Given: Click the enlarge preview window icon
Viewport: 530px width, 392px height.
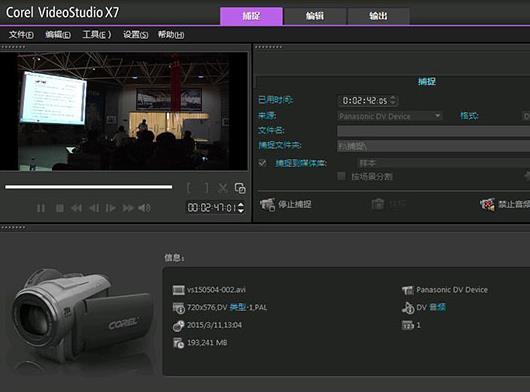Looking at the screenshot, I should click(x=240, y=188).
